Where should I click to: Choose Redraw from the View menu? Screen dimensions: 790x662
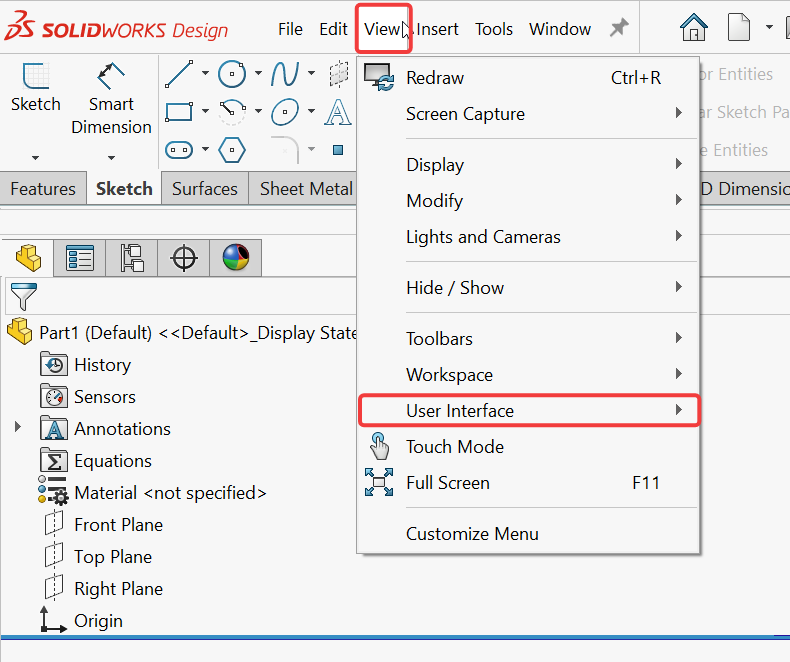[x=528, y=78]
